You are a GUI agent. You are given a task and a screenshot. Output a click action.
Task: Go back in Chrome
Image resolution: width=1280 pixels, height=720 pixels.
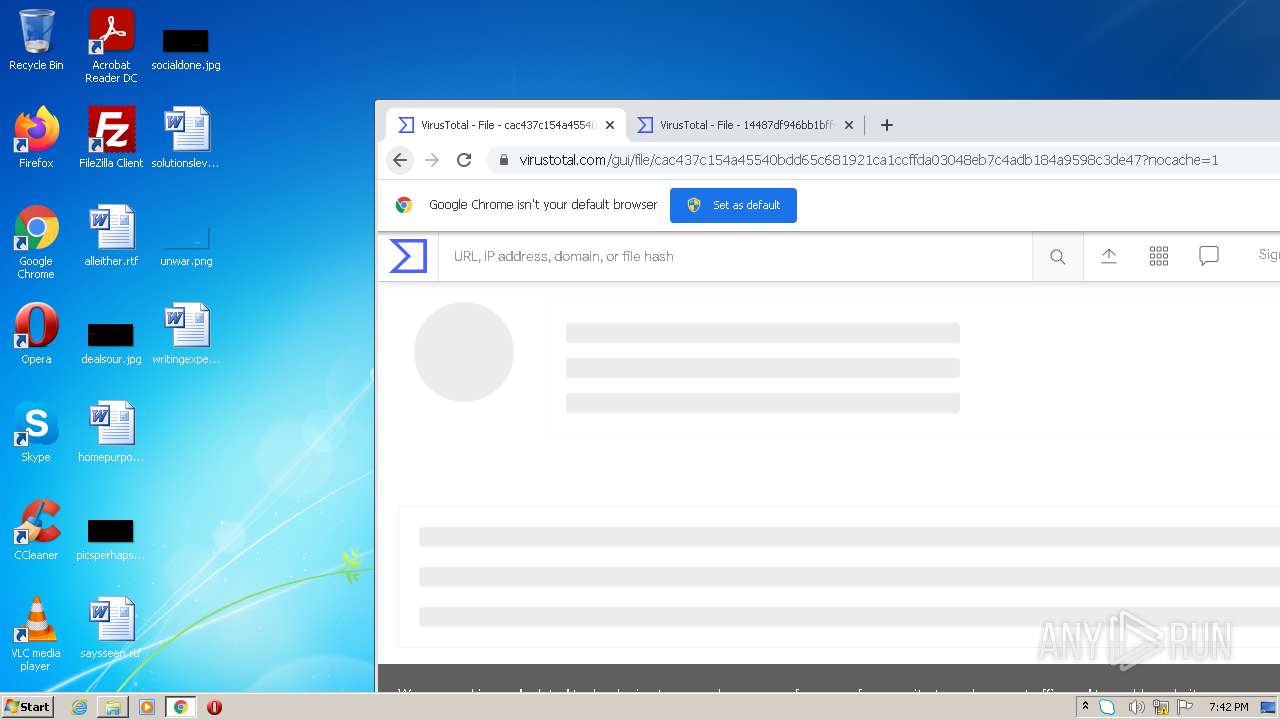click(400, 160)
